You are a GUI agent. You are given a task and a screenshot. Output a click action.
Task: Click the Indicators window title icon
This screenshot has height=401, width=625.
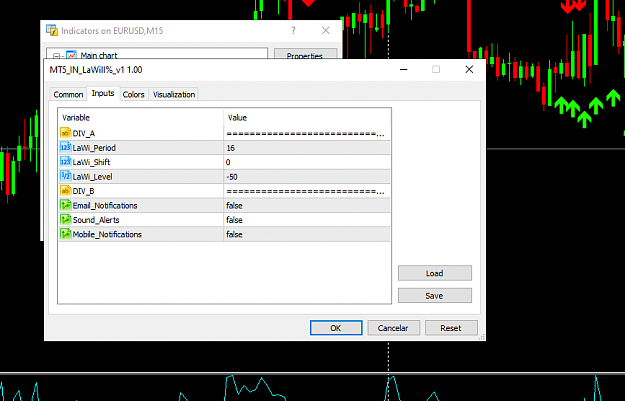coord(52,30)
